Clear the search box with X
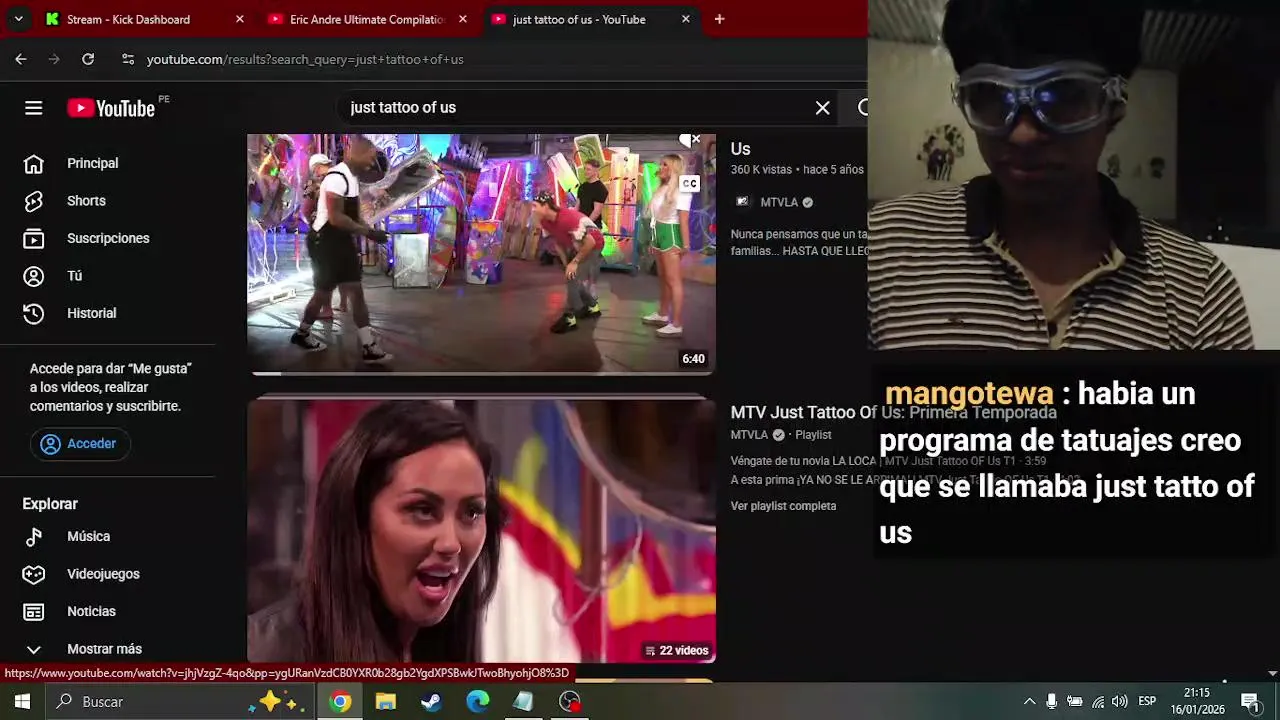The image size is (1280, 720). pyautogui.click(x=822, y=108)
